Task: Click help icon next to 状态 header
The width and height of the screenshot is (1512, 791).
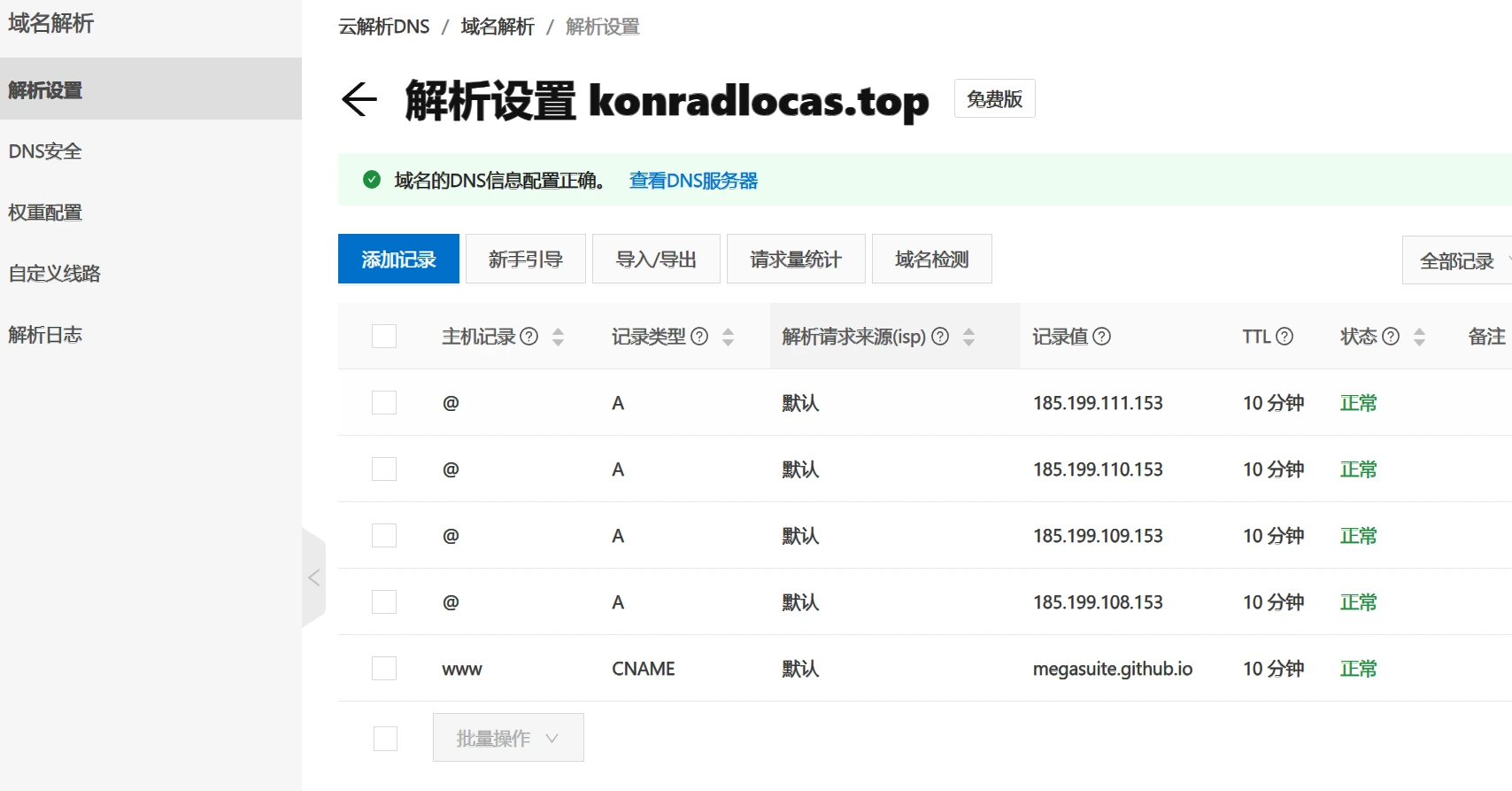Action: tap(1391, 337)
